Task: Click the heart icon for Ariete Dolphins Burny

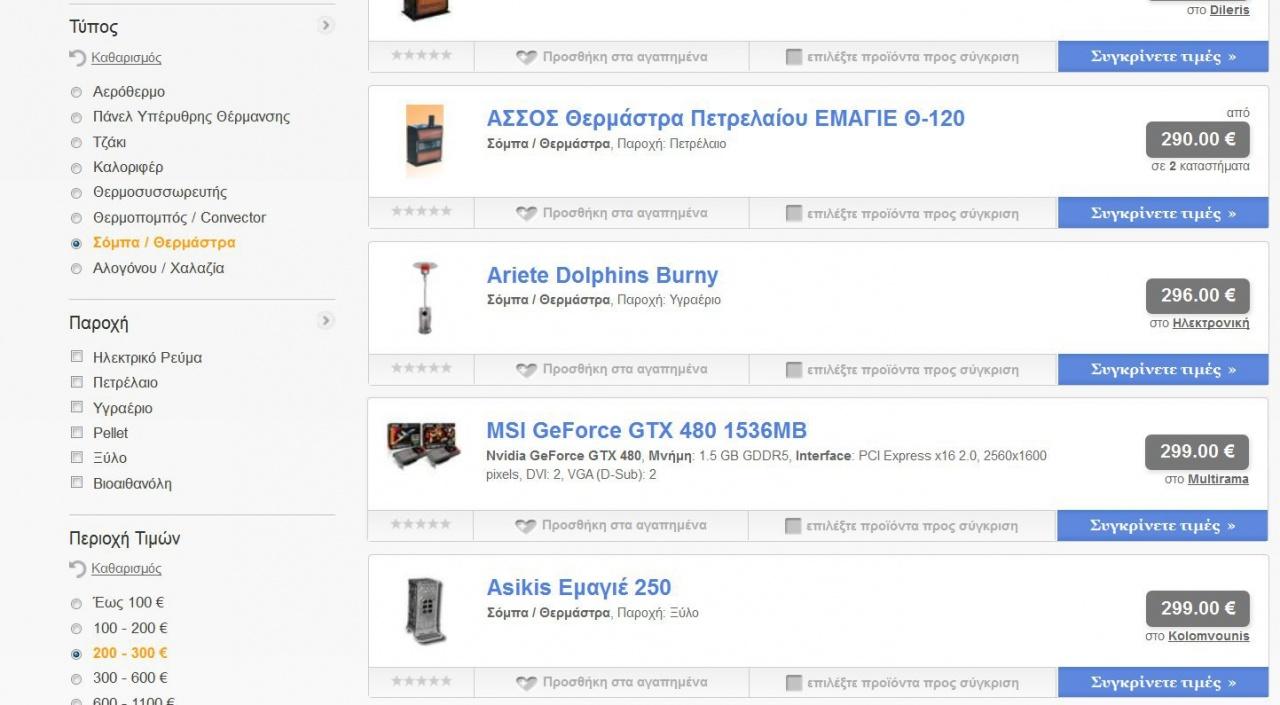Action: pos(526,370)
